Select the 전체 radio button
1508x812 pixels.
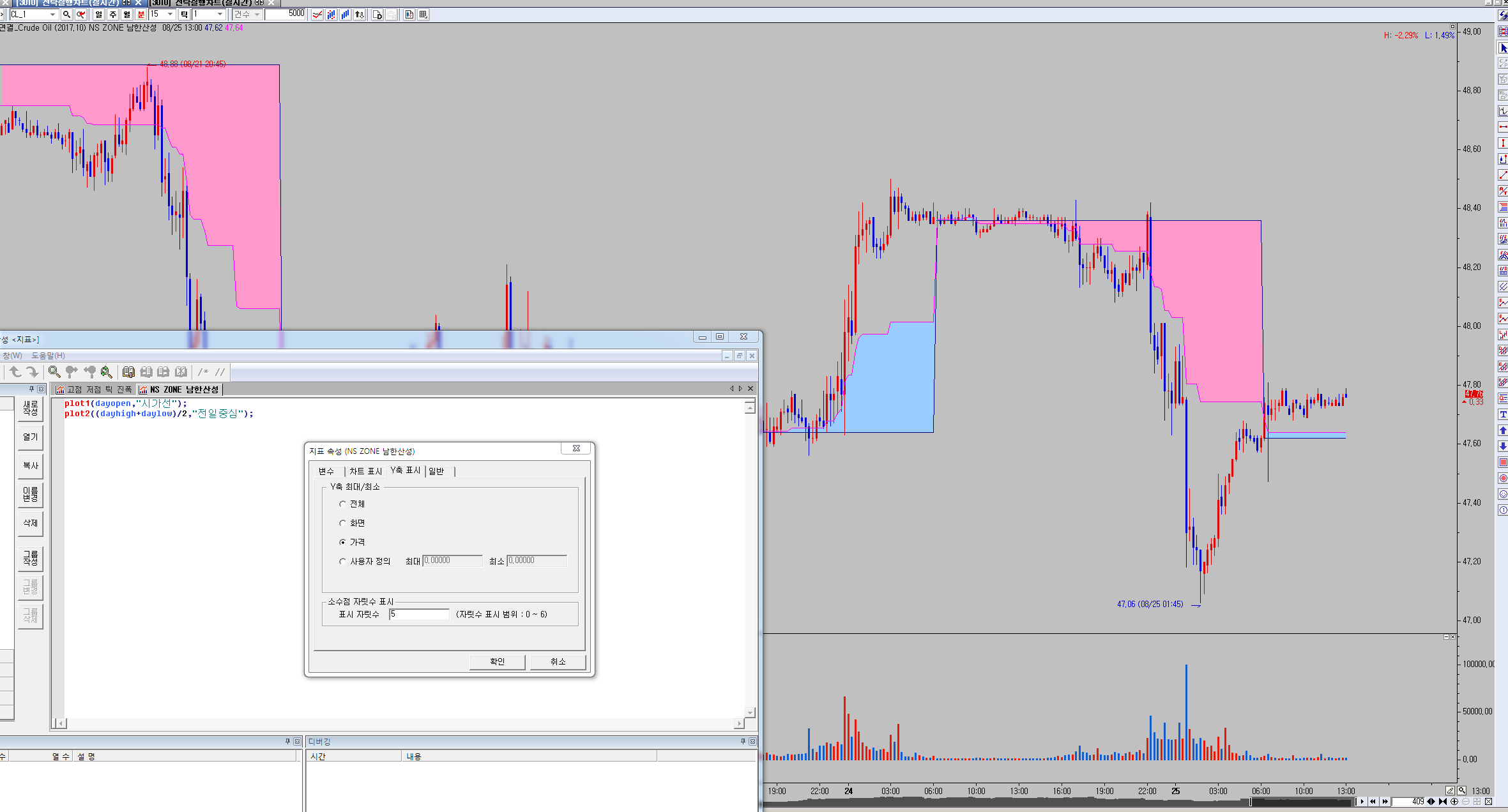point(343,504)
